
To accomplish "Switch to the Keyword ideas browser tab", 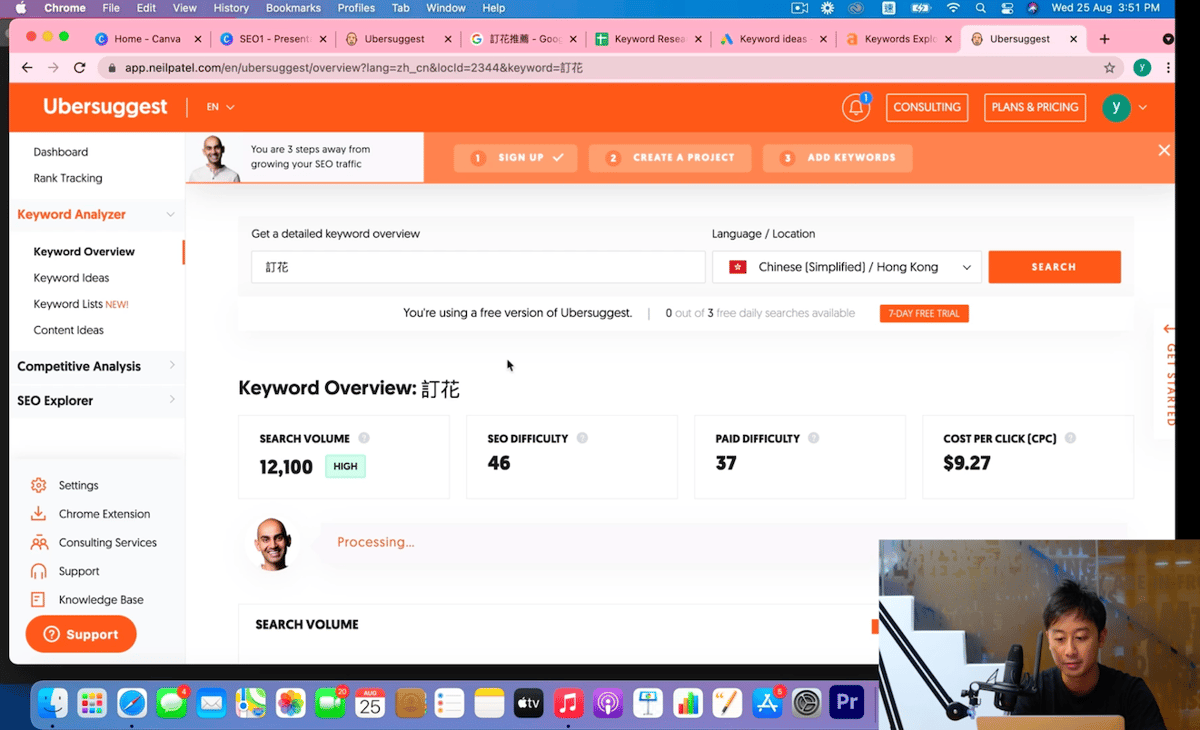I will [x=770, y=39].
